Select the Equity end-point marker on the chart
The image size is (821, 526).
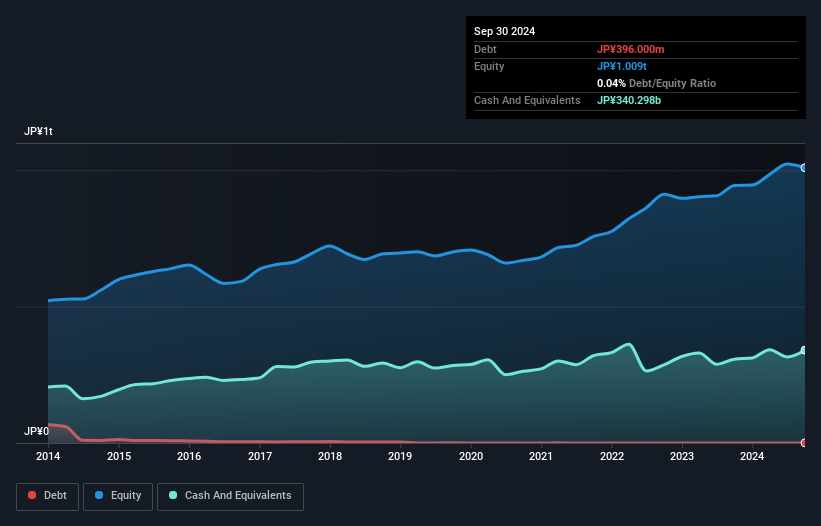[804, 168]
